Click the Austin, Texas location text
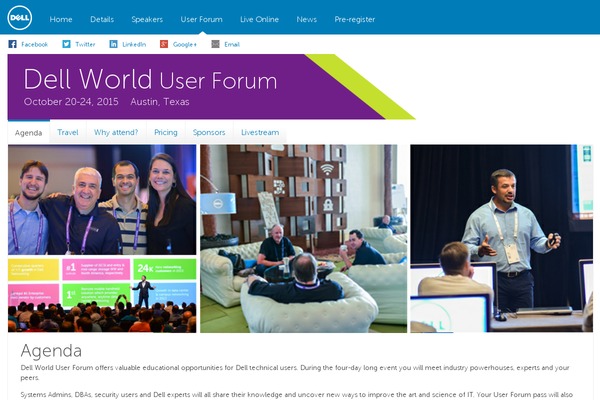 160,101
